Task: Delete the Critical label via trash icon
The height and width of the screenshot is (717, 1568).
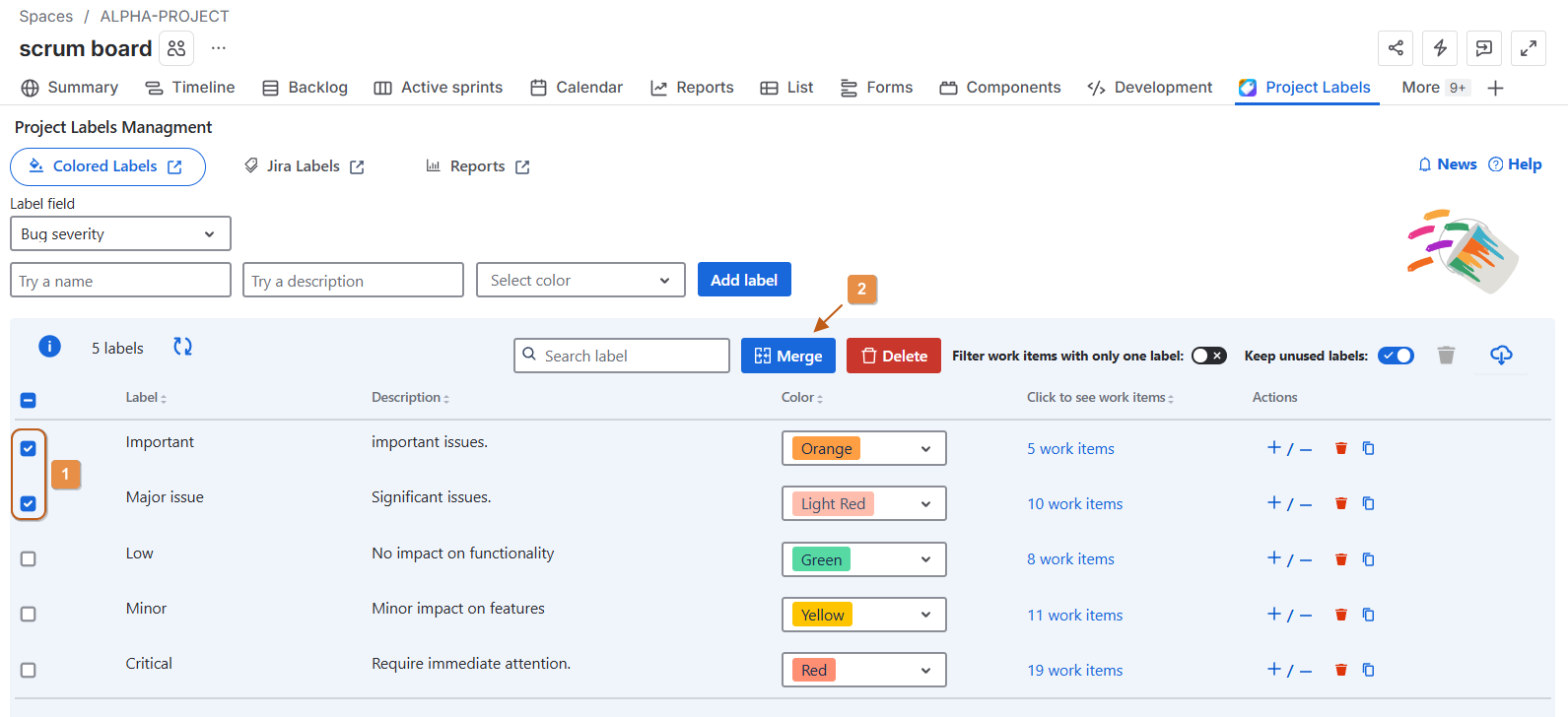Action: click(x=1340, y=670)
